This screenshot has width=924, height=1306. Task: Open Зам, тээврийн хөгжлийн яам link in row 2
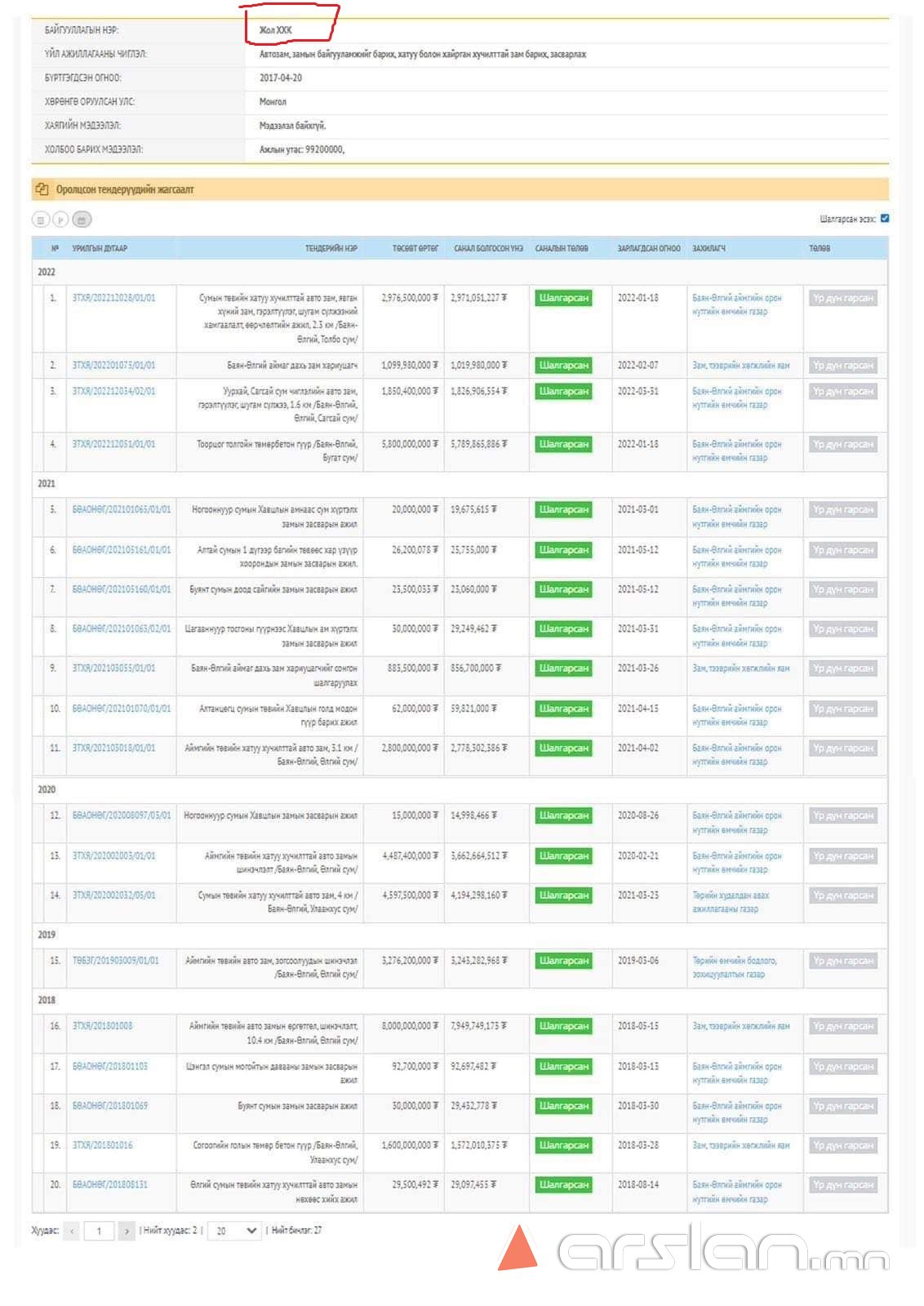click(740, 366)
